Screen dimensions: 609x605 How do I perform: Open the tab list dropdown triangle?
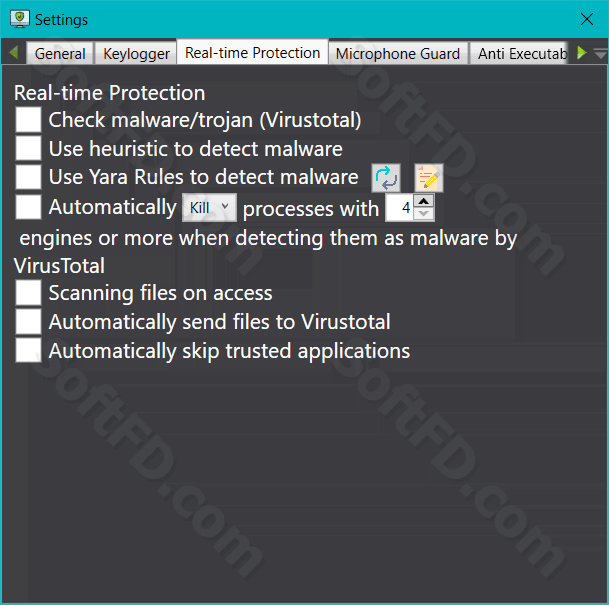pyautogui.click(x=600, y=54)
